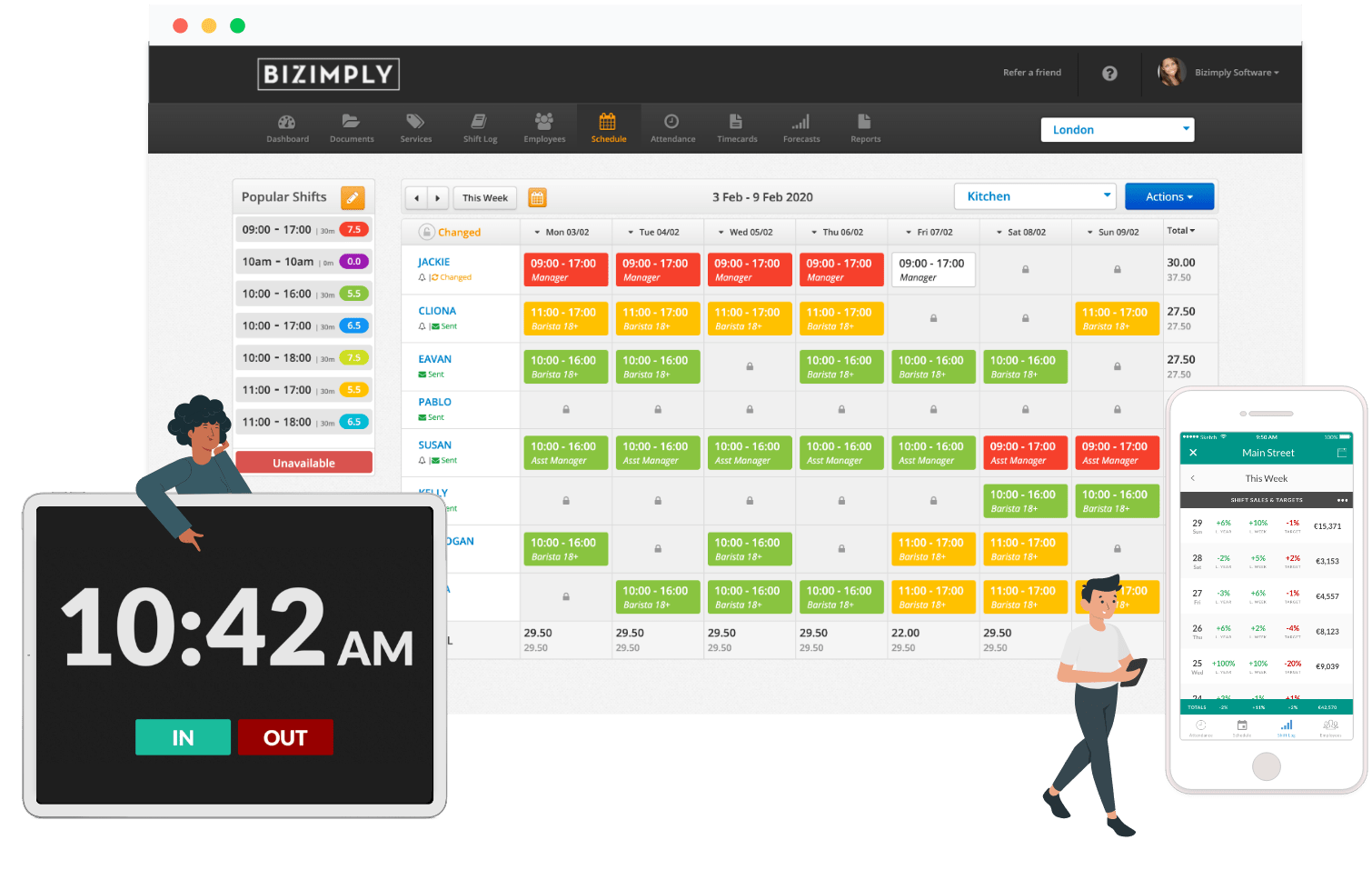
Task: Select the Schedule tab
Action: click(608, 126)
